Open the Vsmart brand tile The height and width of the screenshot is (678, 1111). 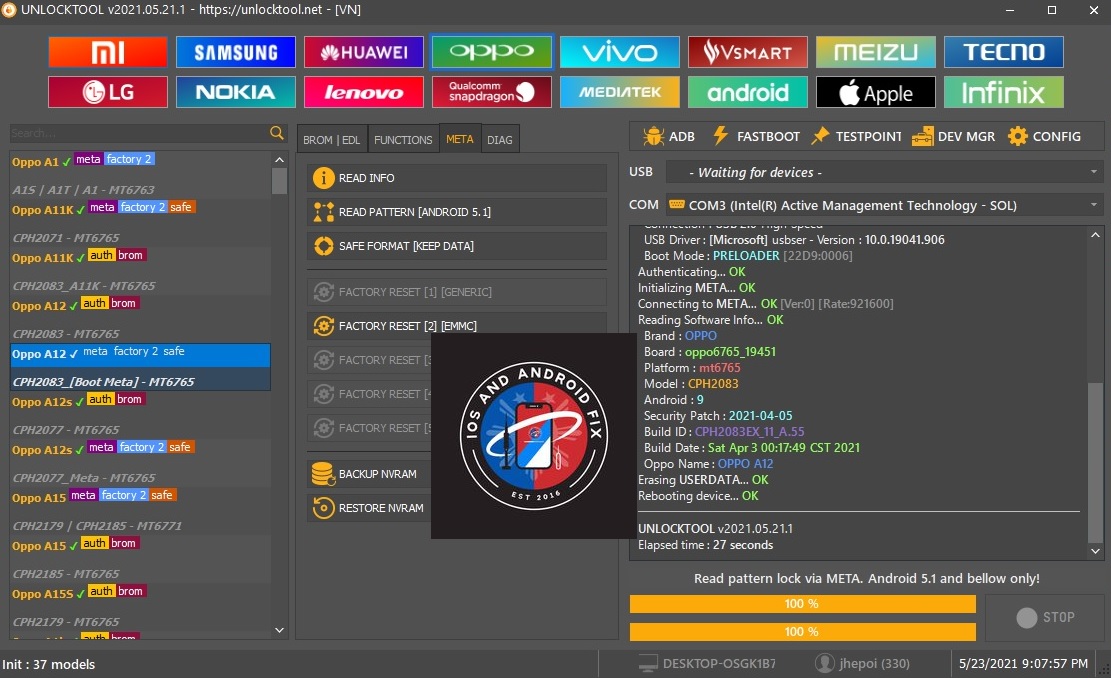pyautogui.click(x=748, y=52)
